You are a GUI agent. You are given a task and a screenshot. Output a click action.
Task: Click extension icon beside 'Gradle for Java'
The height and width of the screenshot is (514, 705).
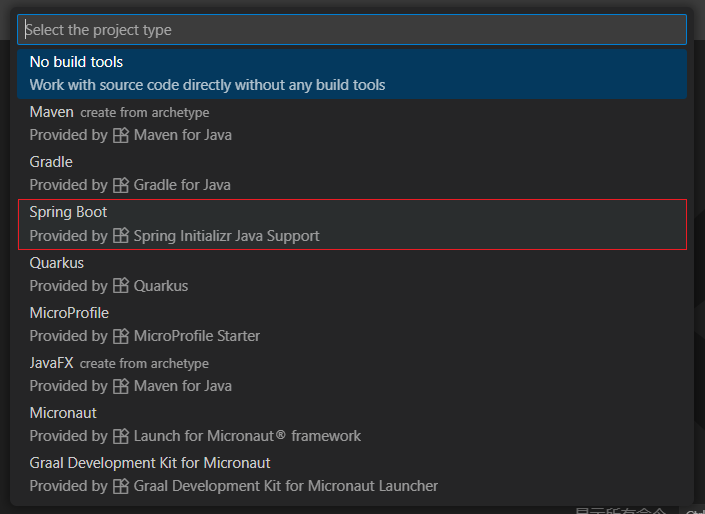click(120, 185)
